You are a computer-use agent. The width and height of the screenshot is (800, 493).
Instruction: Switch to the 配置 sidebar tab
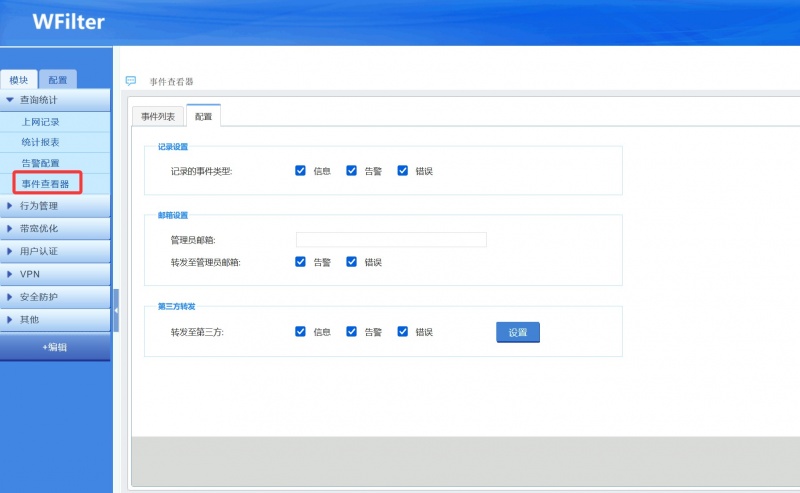pos(58,80)
